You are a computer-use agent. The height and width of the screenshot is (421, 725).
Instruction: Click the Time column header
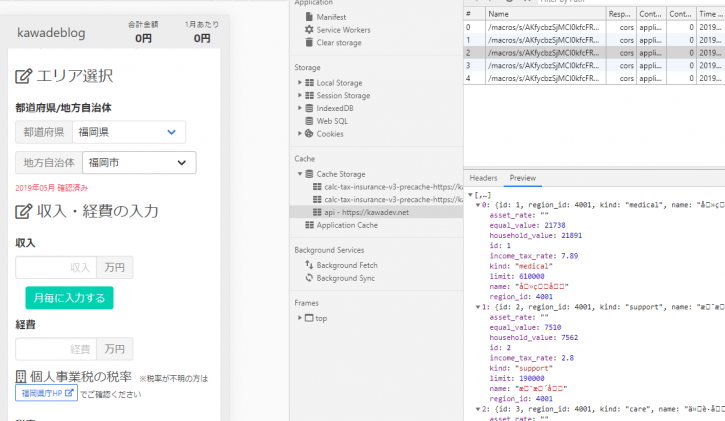tap(711, 14)
